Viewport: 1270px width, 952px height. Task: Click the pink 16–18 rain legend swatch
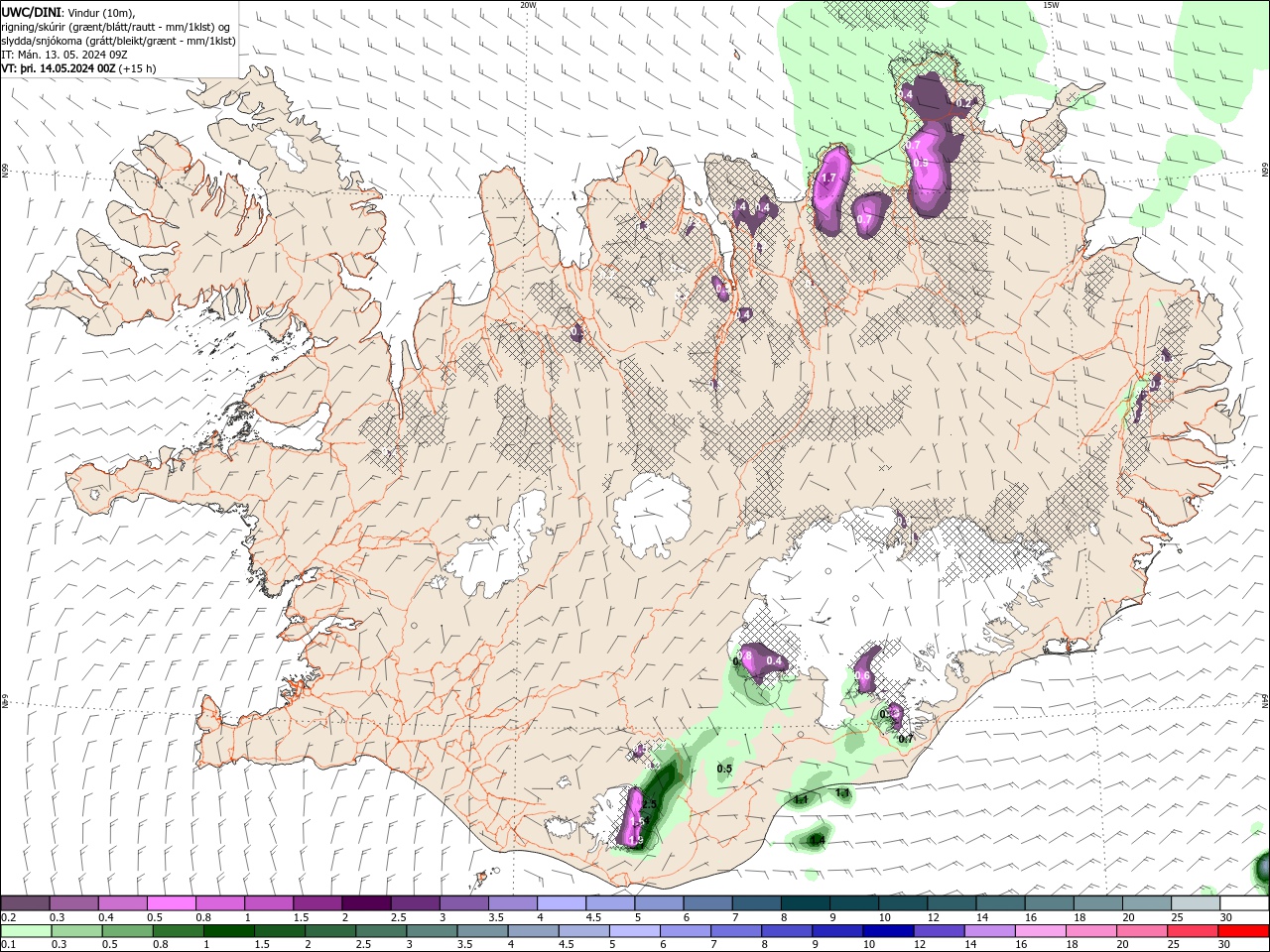click(1040, 931)
